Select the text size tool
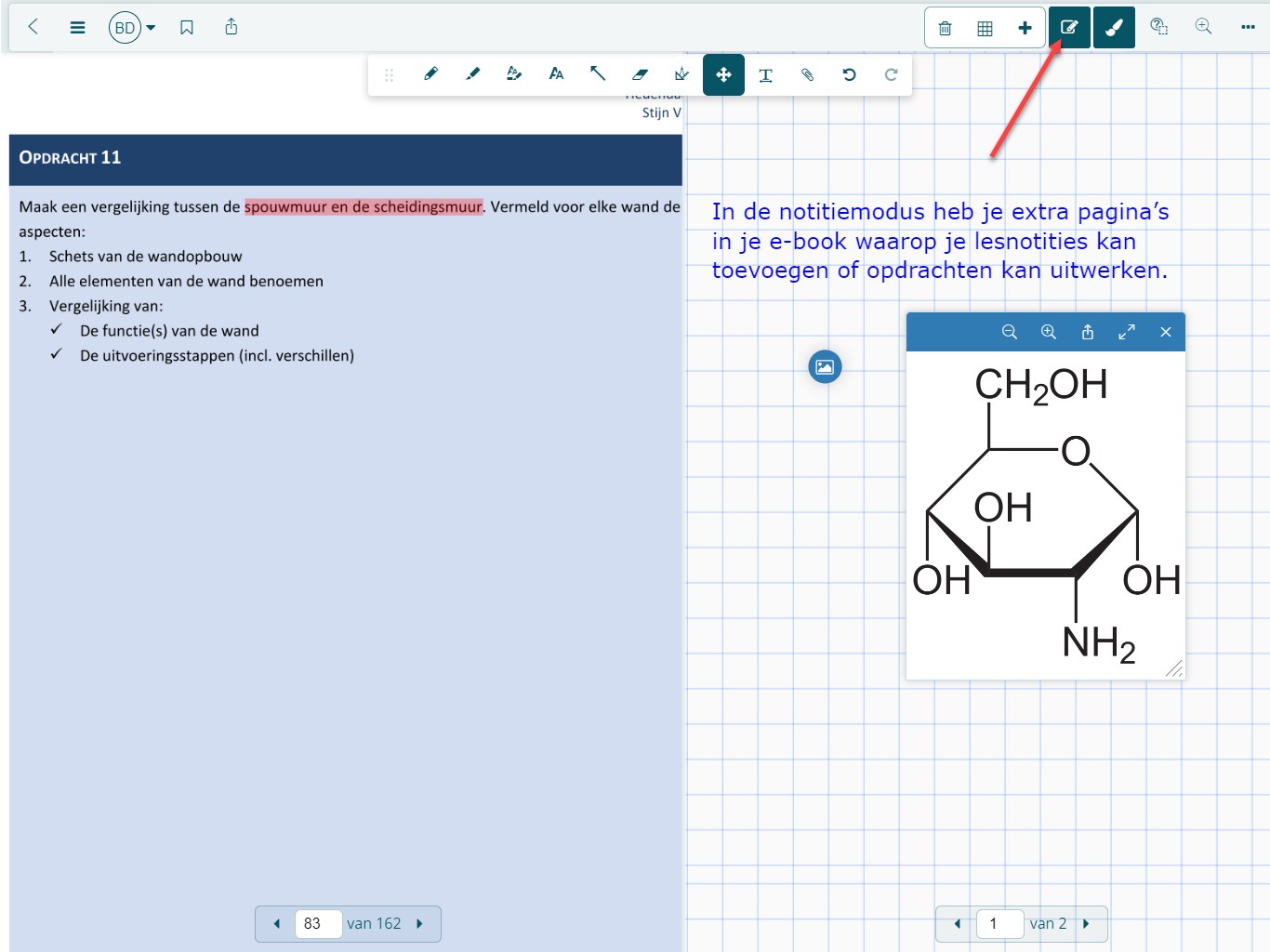Viewport: 1270px width, 952px height. 556,74
